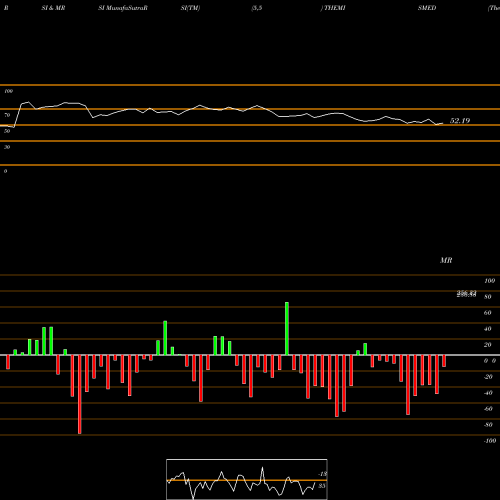Click the "0 0" label on MR axis
This screenshot has width=500, height=500.
tap(490, 361)
